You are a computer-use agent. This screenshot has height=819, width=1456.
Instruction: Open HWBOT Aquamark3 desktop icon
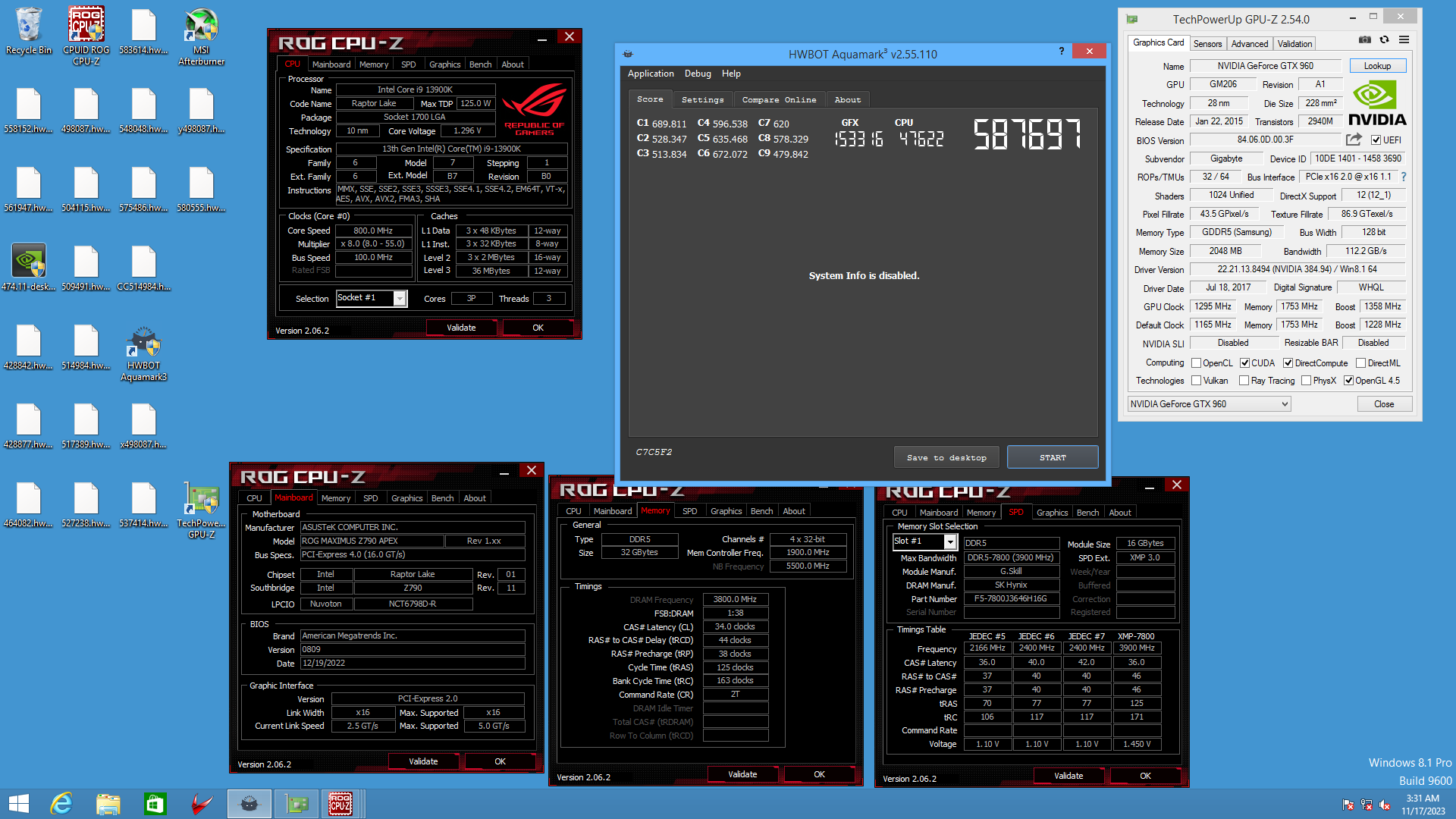click(144, 353)
